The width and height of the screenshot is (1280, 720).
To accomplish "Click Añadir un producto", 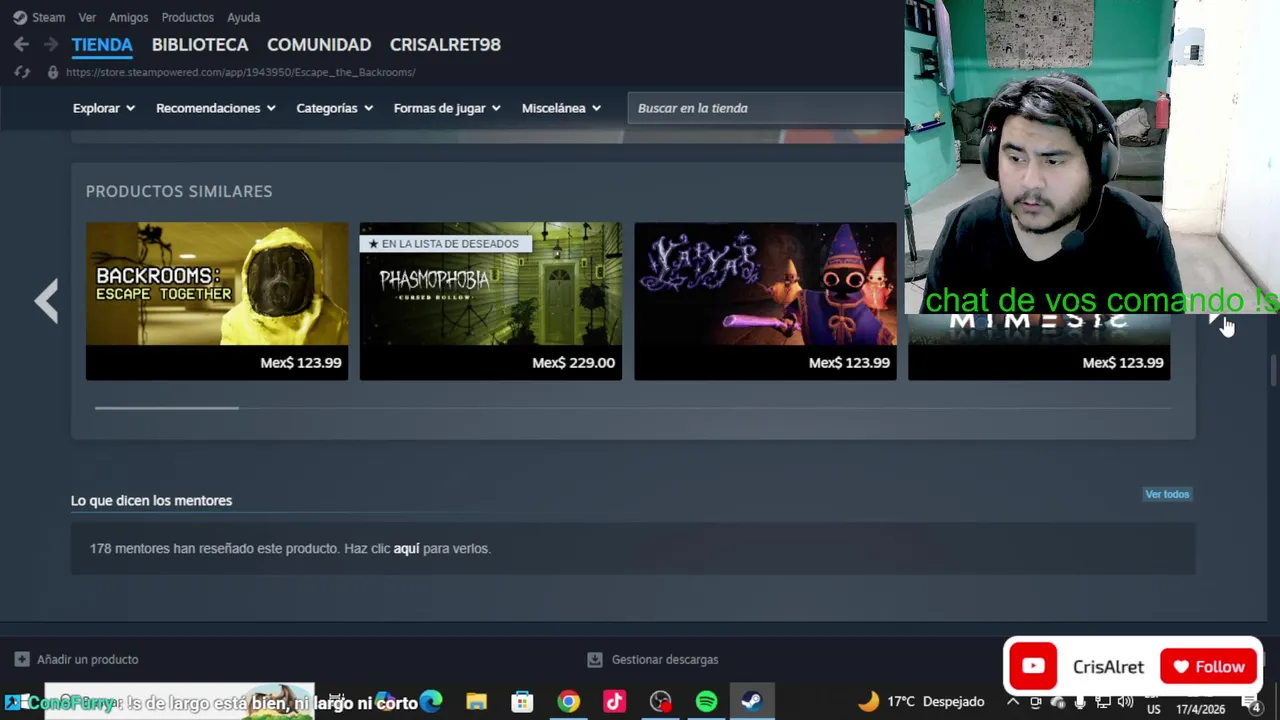I will [x=87, y=659].
